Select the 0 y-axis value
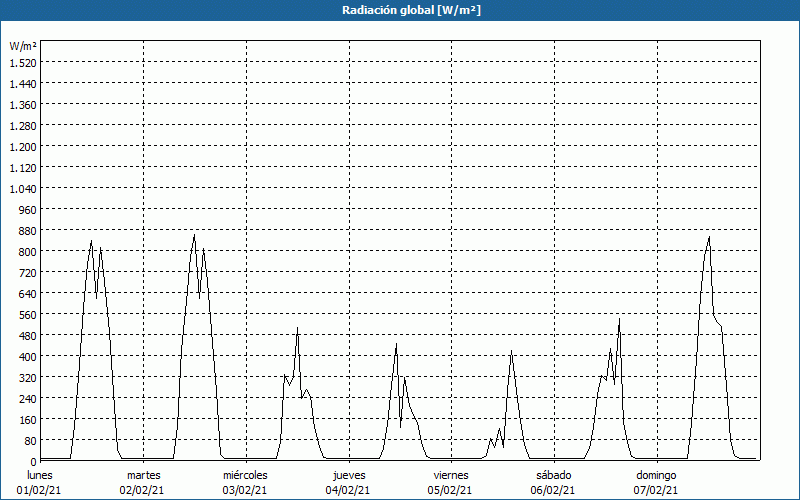 click(34, 462)
